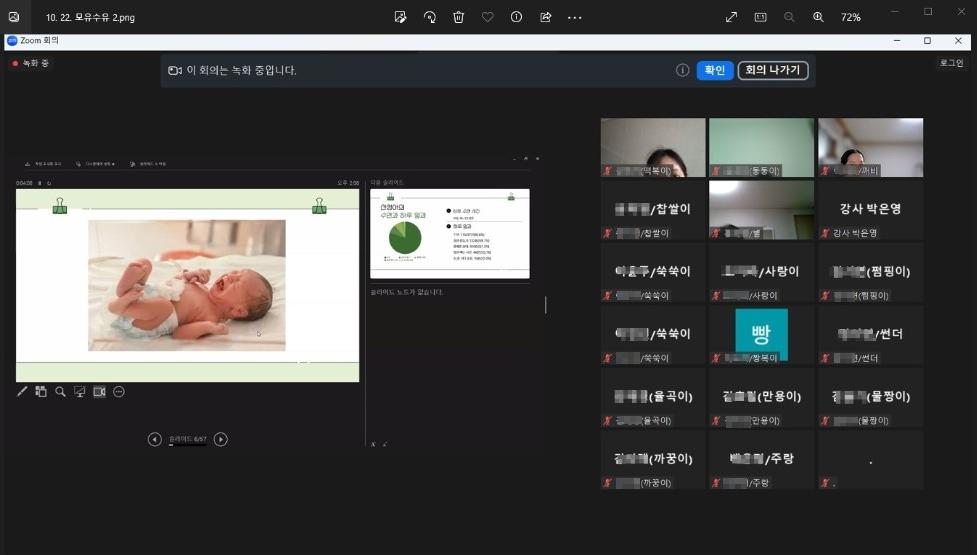Open file info in the Photos toolbar
The width and height of the screenshot is (977, 555).
[517, 17]
